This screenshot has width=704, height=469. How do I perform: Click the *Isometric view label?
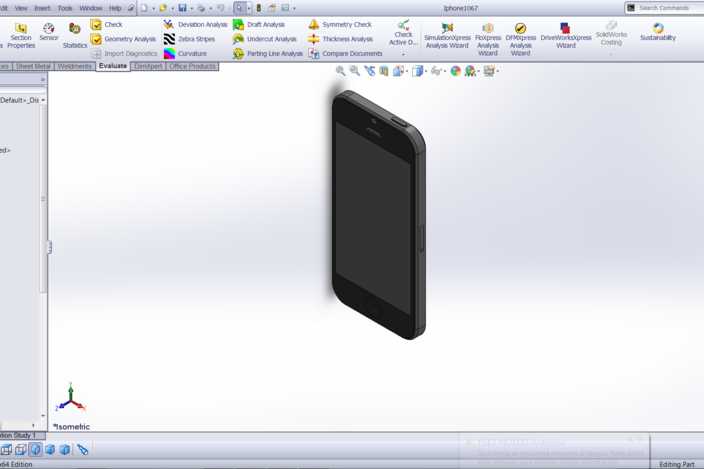pos(71,427)
